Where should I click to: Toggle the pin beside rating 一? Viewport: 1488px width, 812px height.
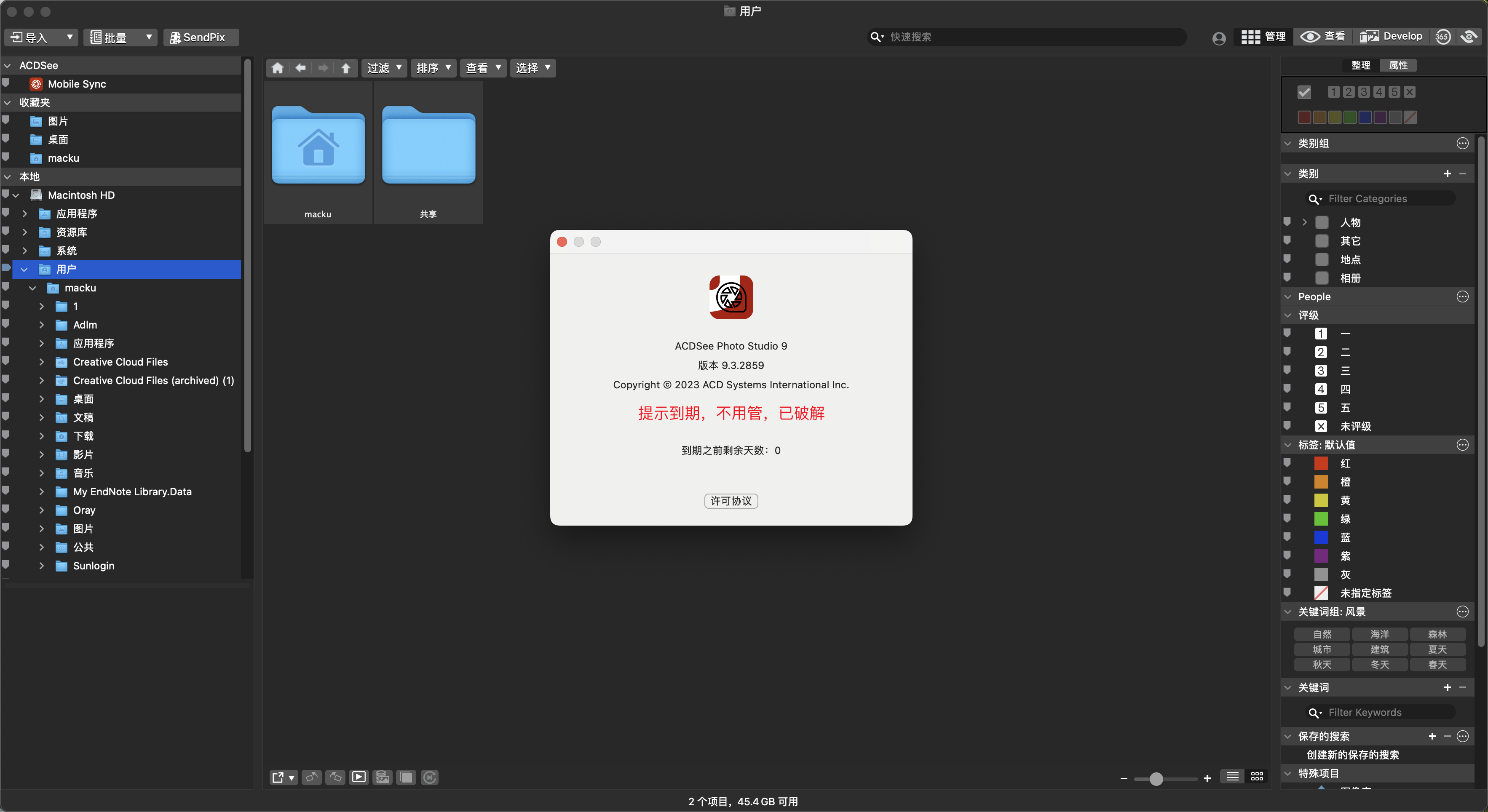point(1287,333)
